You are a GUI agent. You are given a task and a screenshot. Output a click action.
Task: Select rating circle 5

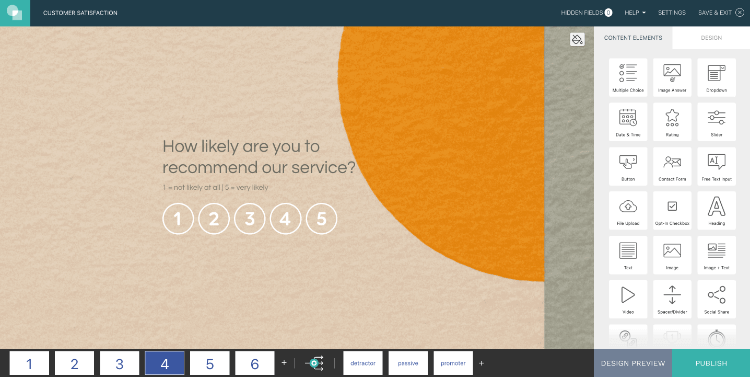[x=321, y=219]
